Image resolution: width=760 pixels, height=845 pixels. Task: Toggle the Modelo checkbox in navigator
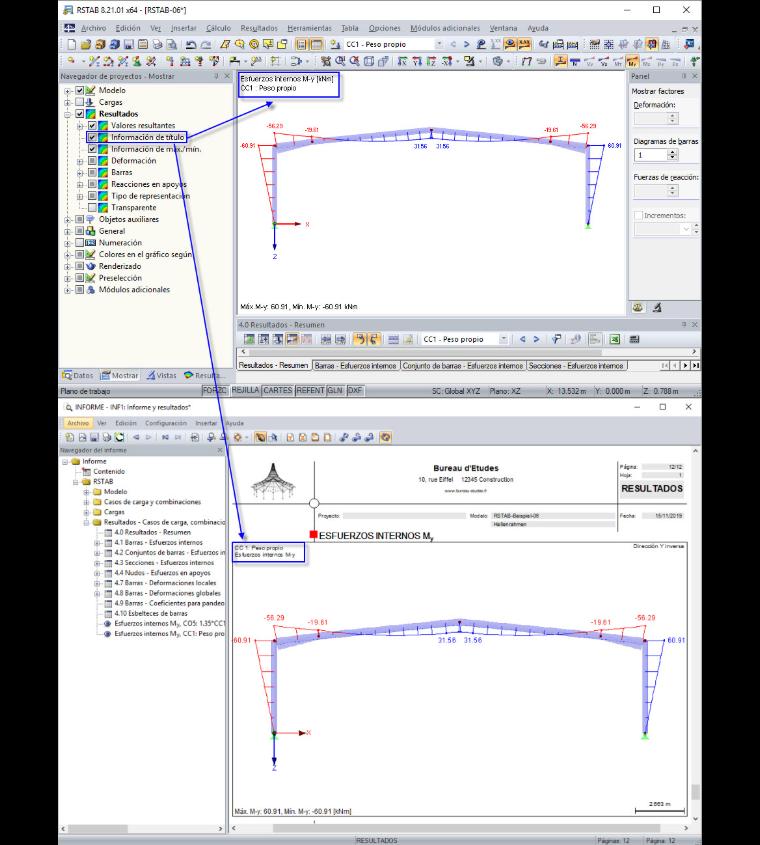[x=80, y=90]
